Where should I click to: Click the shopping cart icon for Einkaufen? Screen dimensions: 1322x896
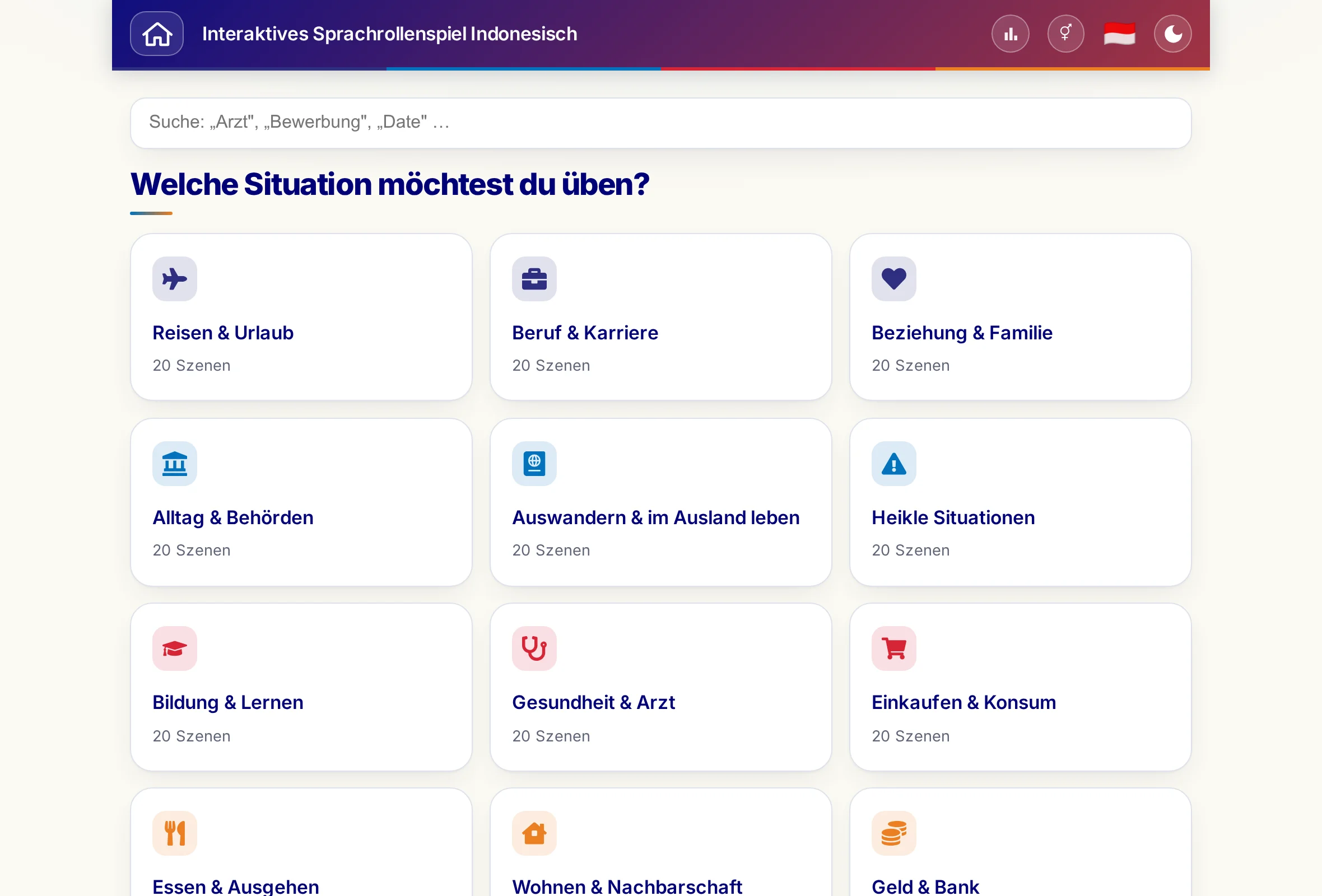click(893, 648)
